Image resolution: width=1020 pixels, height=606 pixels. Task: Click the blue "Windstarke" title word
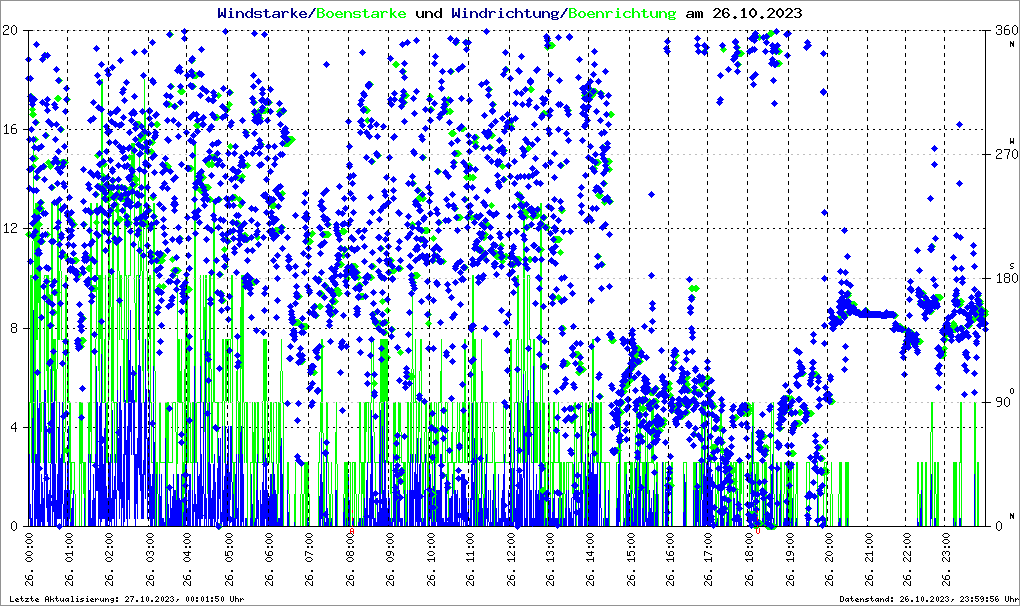[264, 13]
